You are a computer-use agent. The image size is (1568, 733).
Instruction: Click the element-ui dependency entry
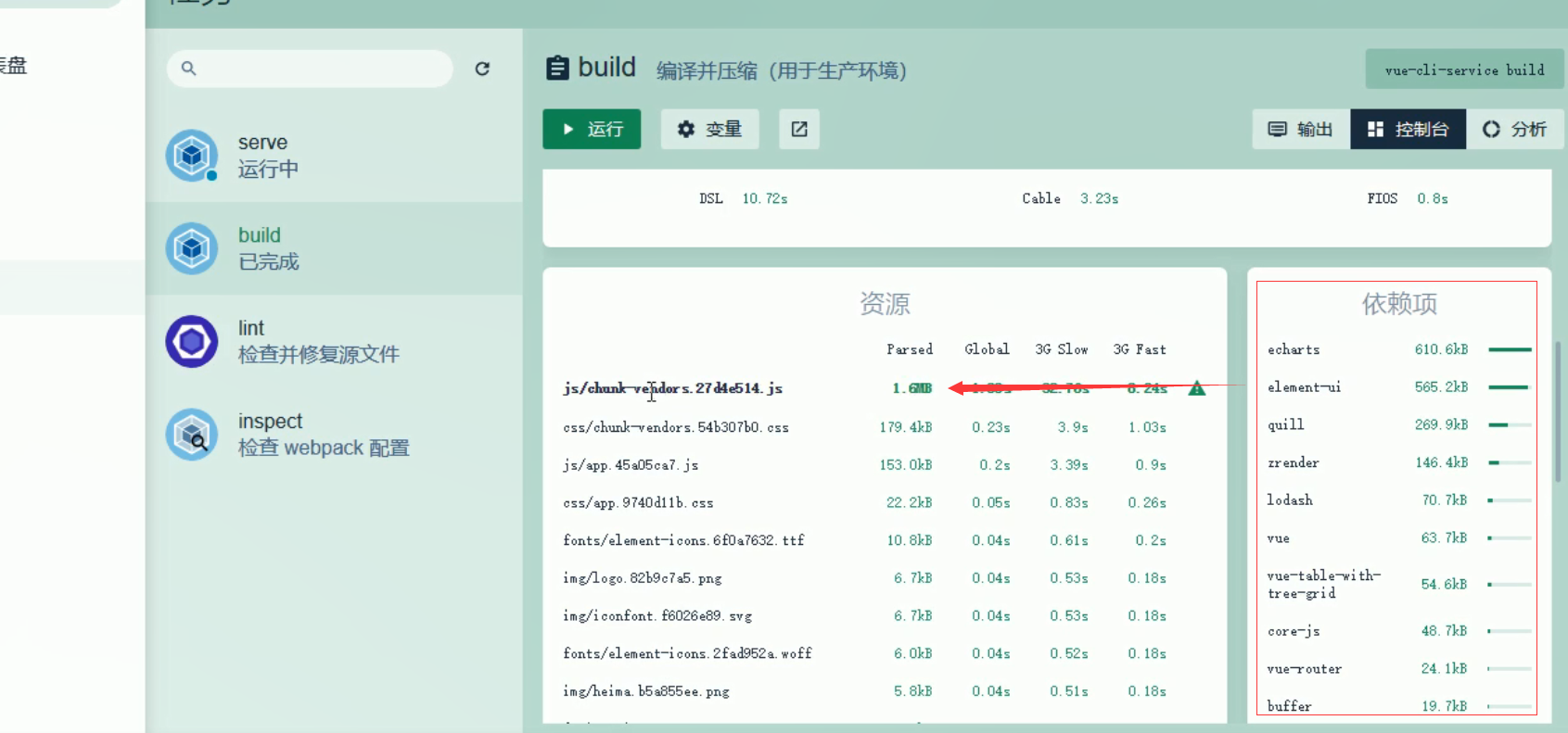(1304, 387)
